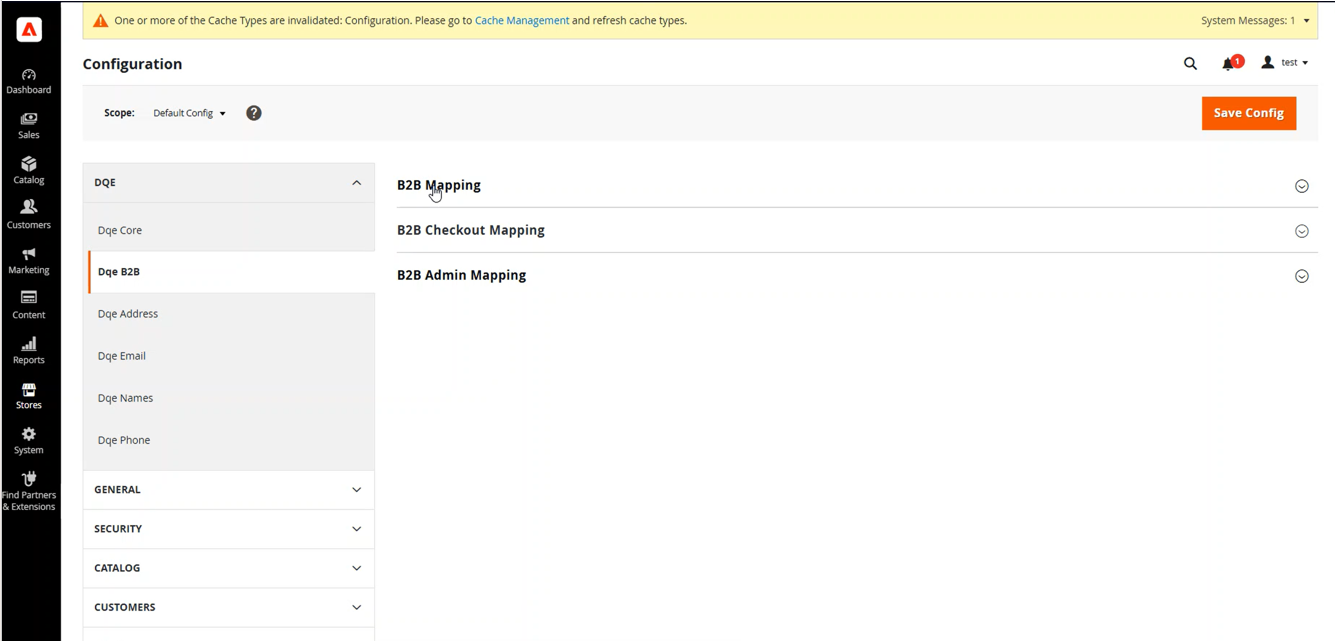This screenshot has width=1335, height=641.
Task: Expand the GENERAL configuration group
Action: (x=228, y=490)
